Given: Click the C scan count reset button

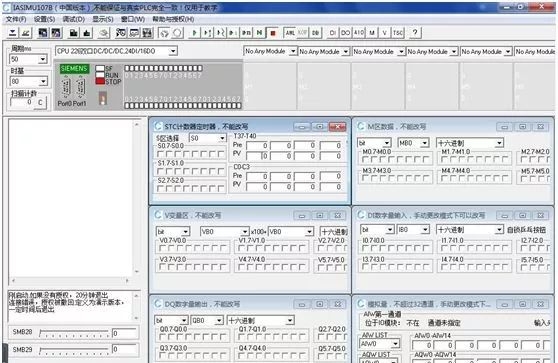Looking at the screenshot, I should tap(40, 102).
